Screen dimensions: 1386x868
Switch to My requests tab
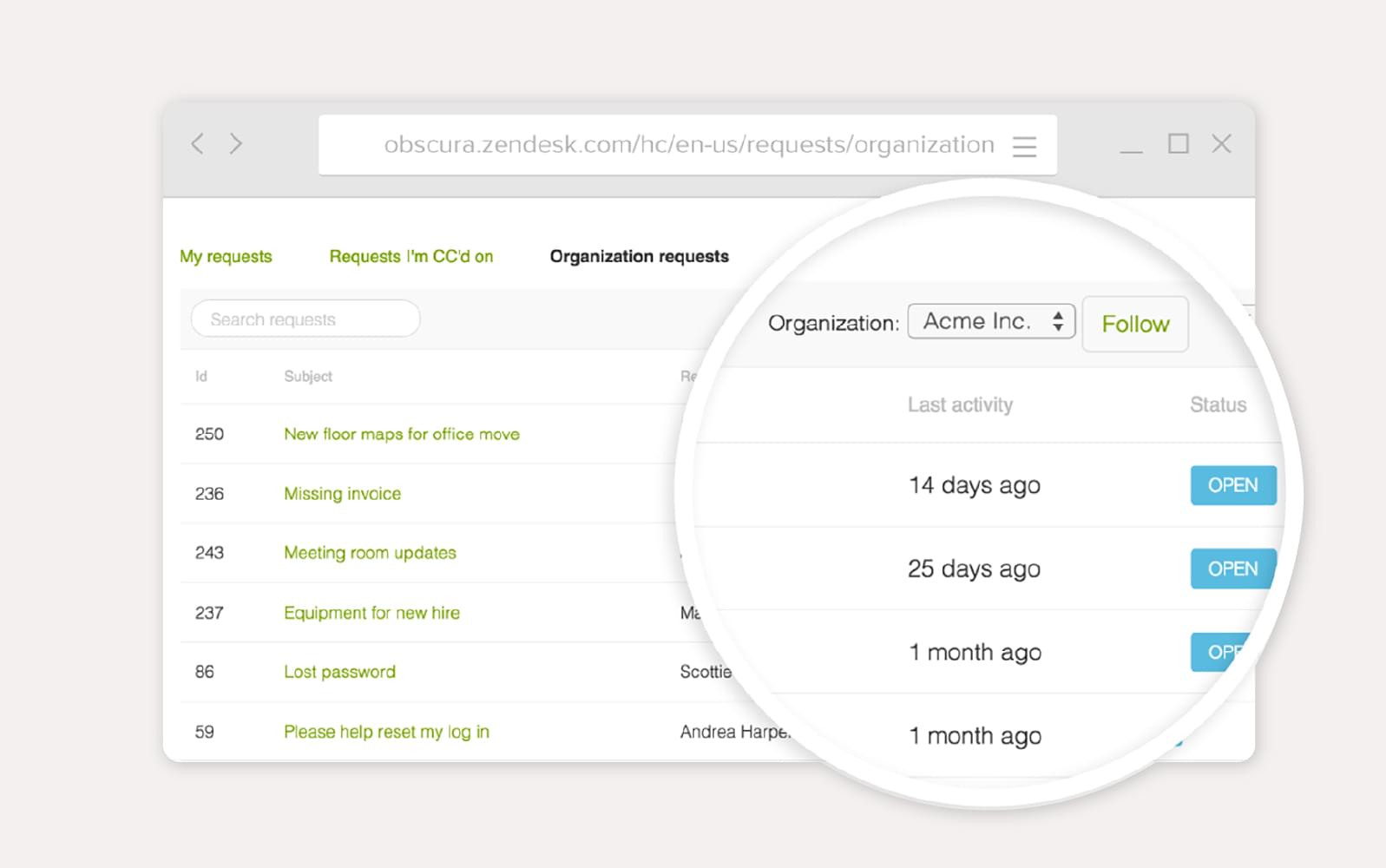[x=226, y=256]
